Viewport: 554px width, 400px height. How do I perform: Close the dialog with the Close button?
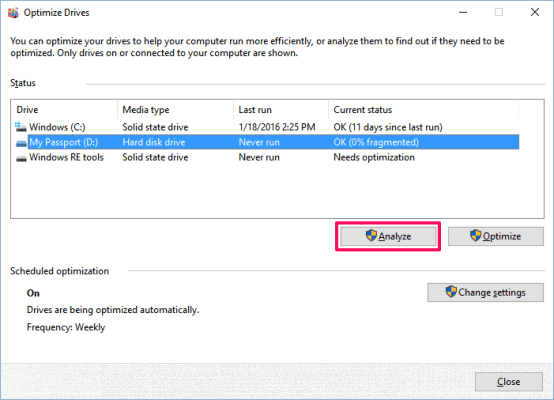[x=508, y=382]
